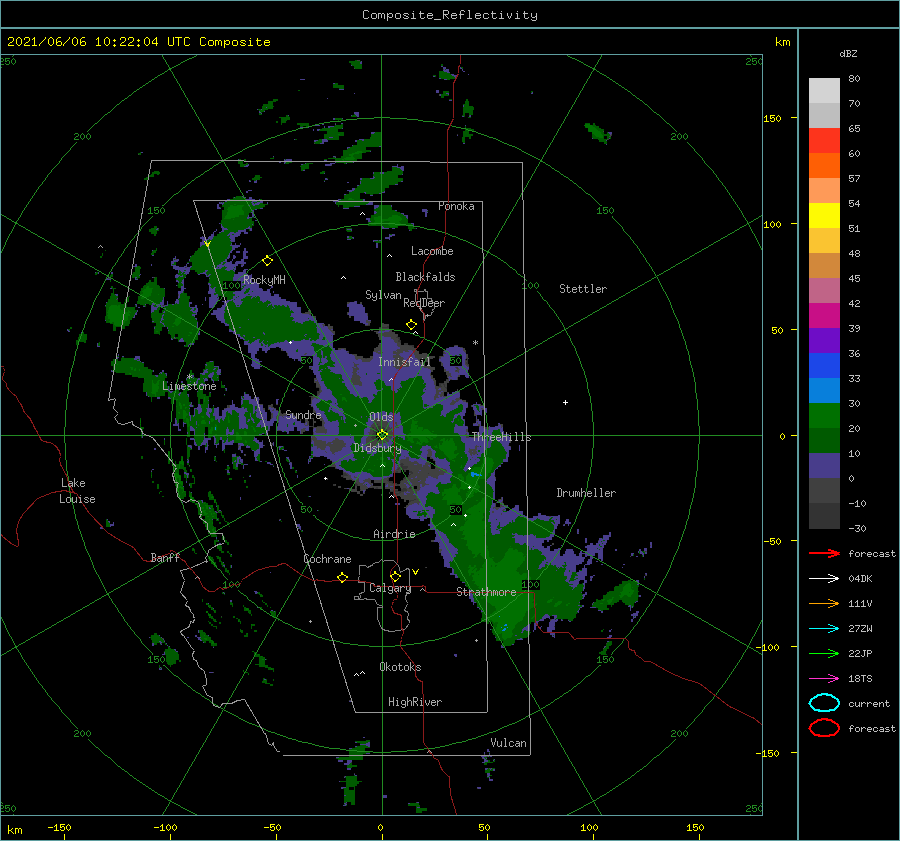Click the Vulcan city label
The image size is (900, 841).
pos(508,743)
